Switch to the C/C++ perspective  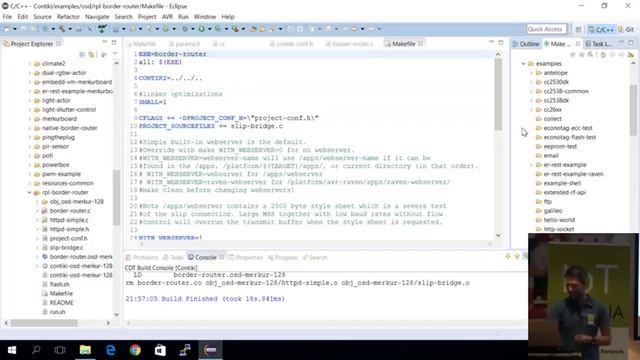[x=601, y=29]
